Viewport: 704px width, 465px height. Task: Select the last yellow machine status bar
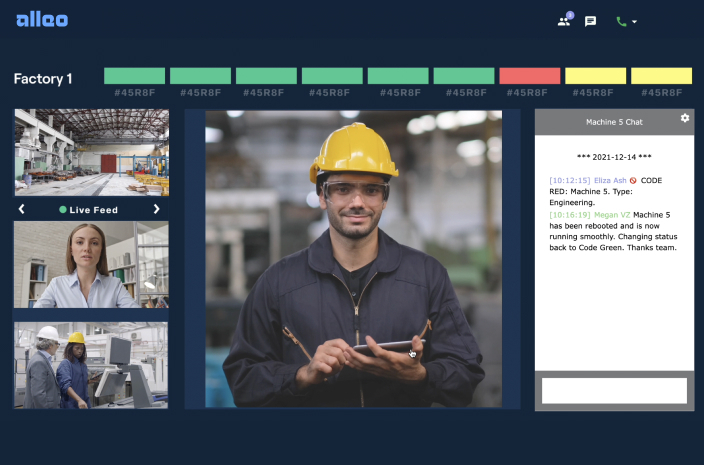point(661,76)
